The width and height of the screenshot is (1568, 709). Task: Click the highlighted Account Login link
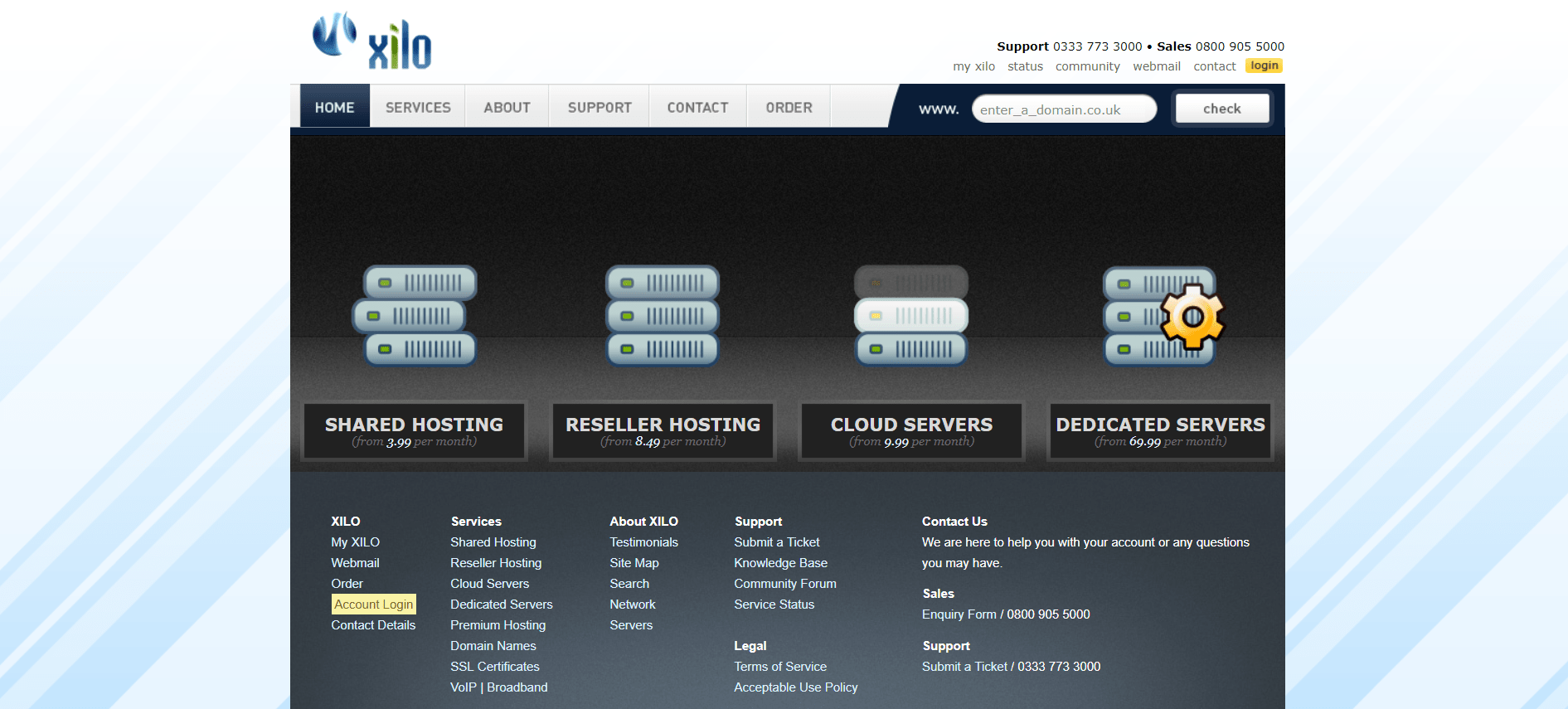[x=374, y=605]
